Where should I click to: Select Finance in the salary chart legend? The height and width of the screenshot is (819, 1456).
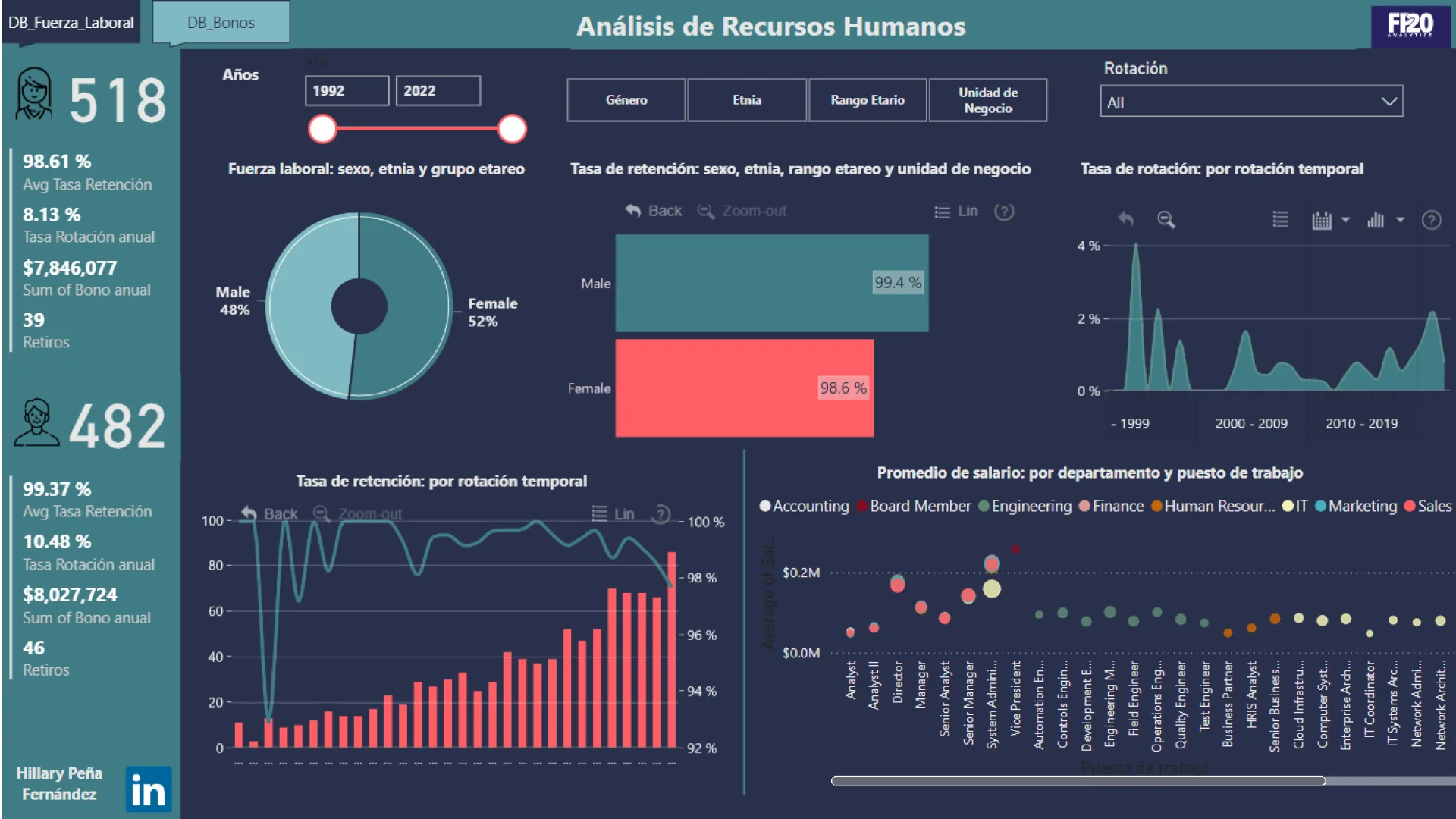tap(1112, 506)
